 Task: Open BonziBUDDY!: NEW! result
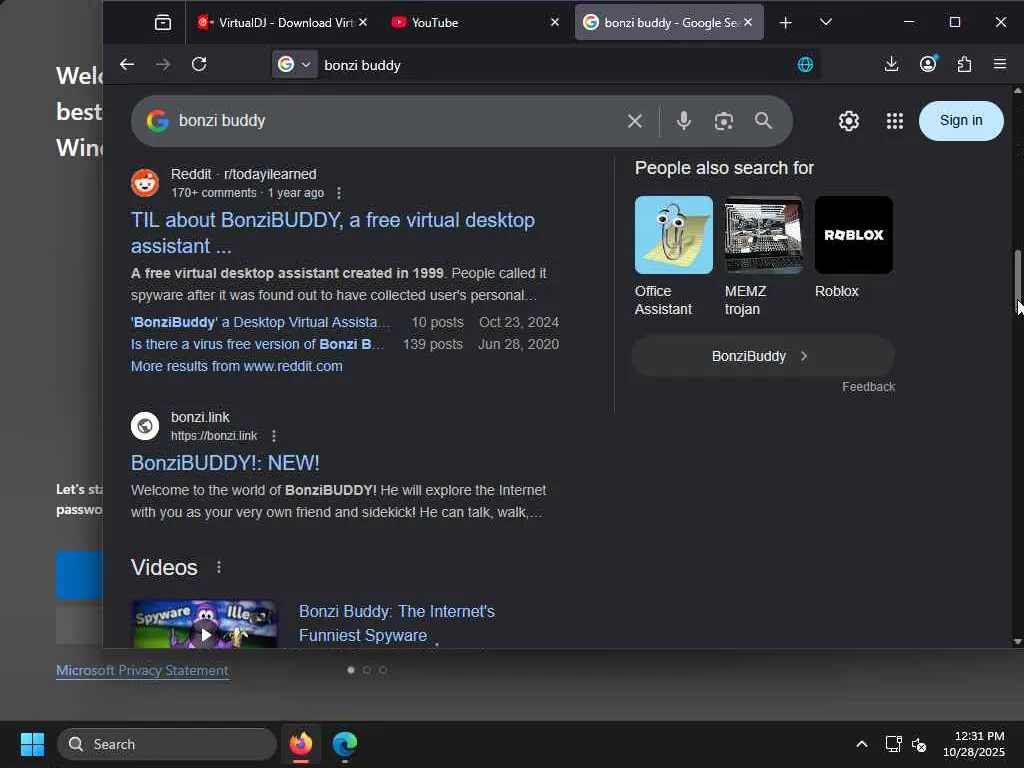pyautogui.click(x=225, y=463)
